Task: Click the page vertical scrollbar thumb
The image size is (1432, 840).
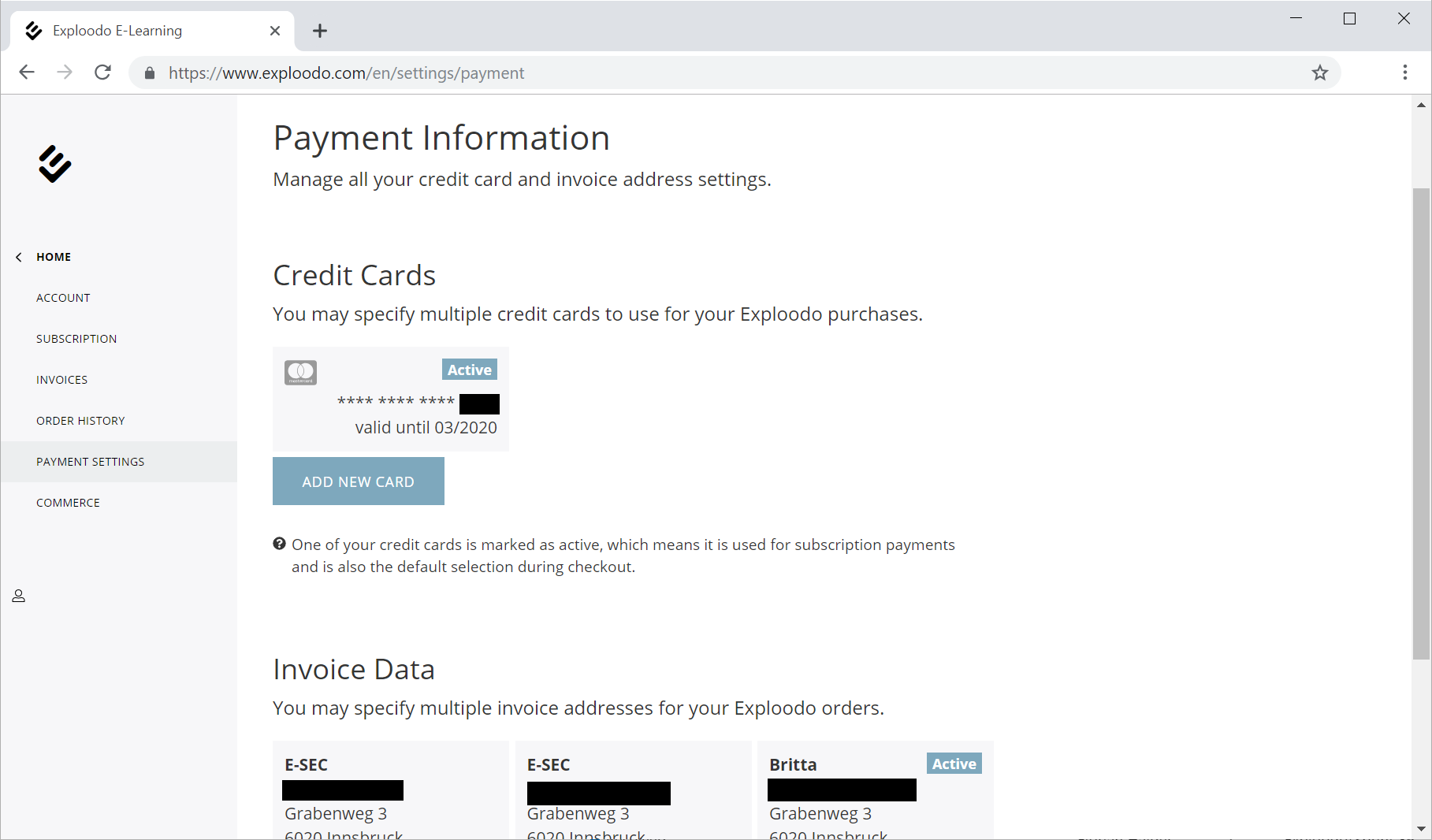Action: [x=1420, y=423]
